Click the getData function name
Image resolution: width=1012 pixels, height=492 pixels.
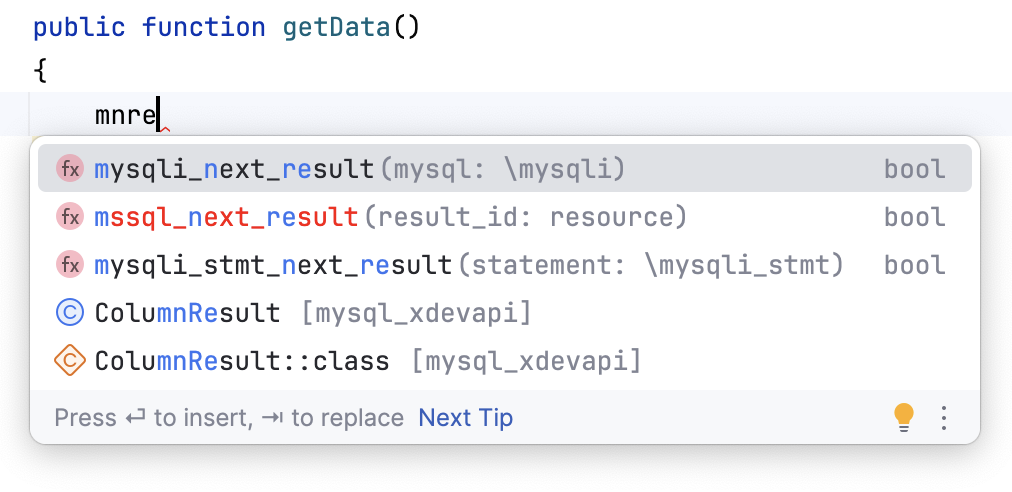point(336,27)
